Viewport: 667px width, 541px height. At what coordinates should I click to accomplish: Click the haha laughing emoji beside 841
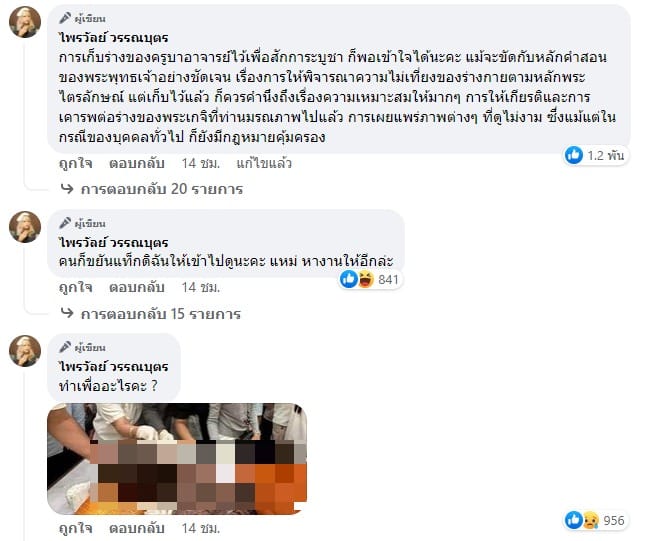tap(365, 279)
